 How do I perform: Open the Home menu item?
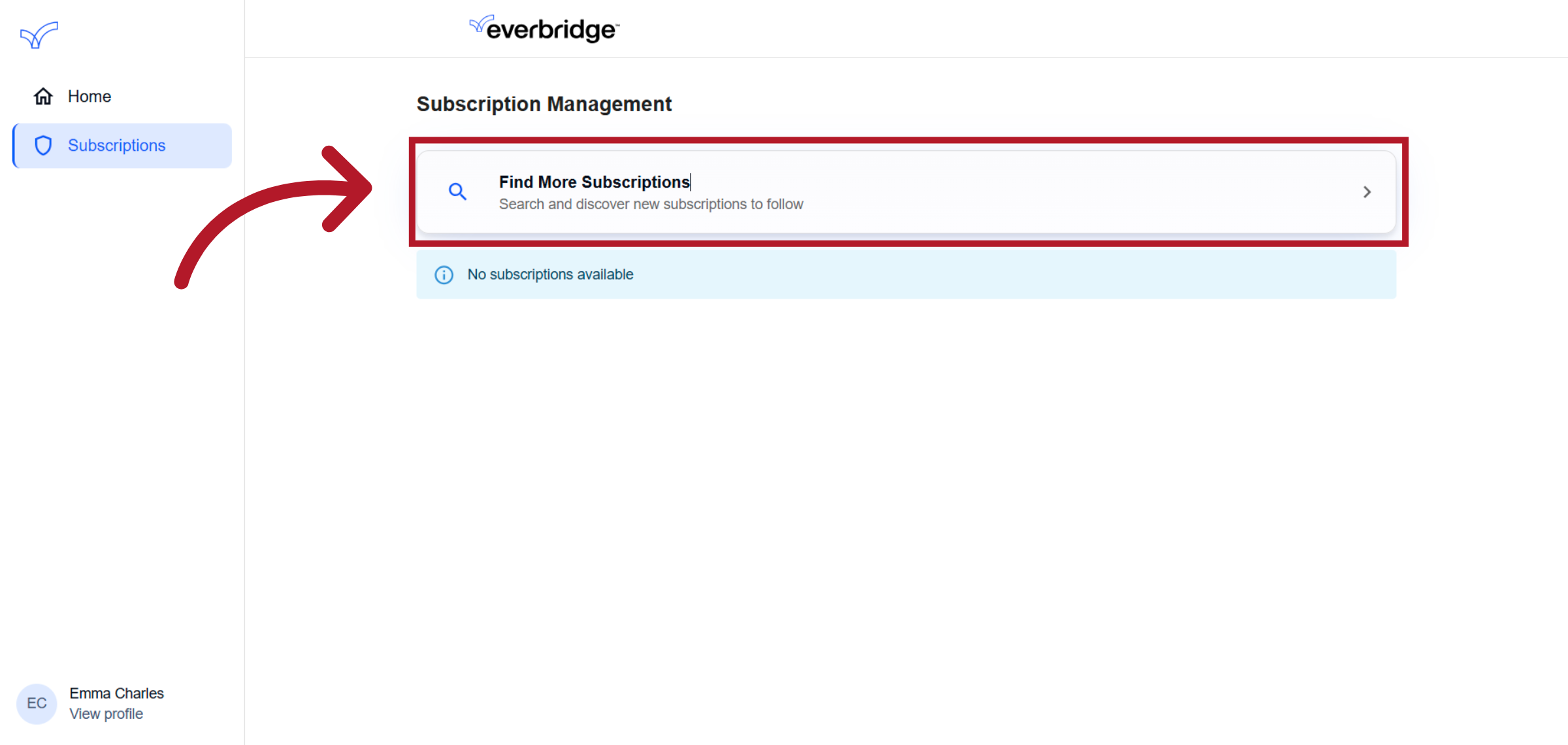point(122,96)
